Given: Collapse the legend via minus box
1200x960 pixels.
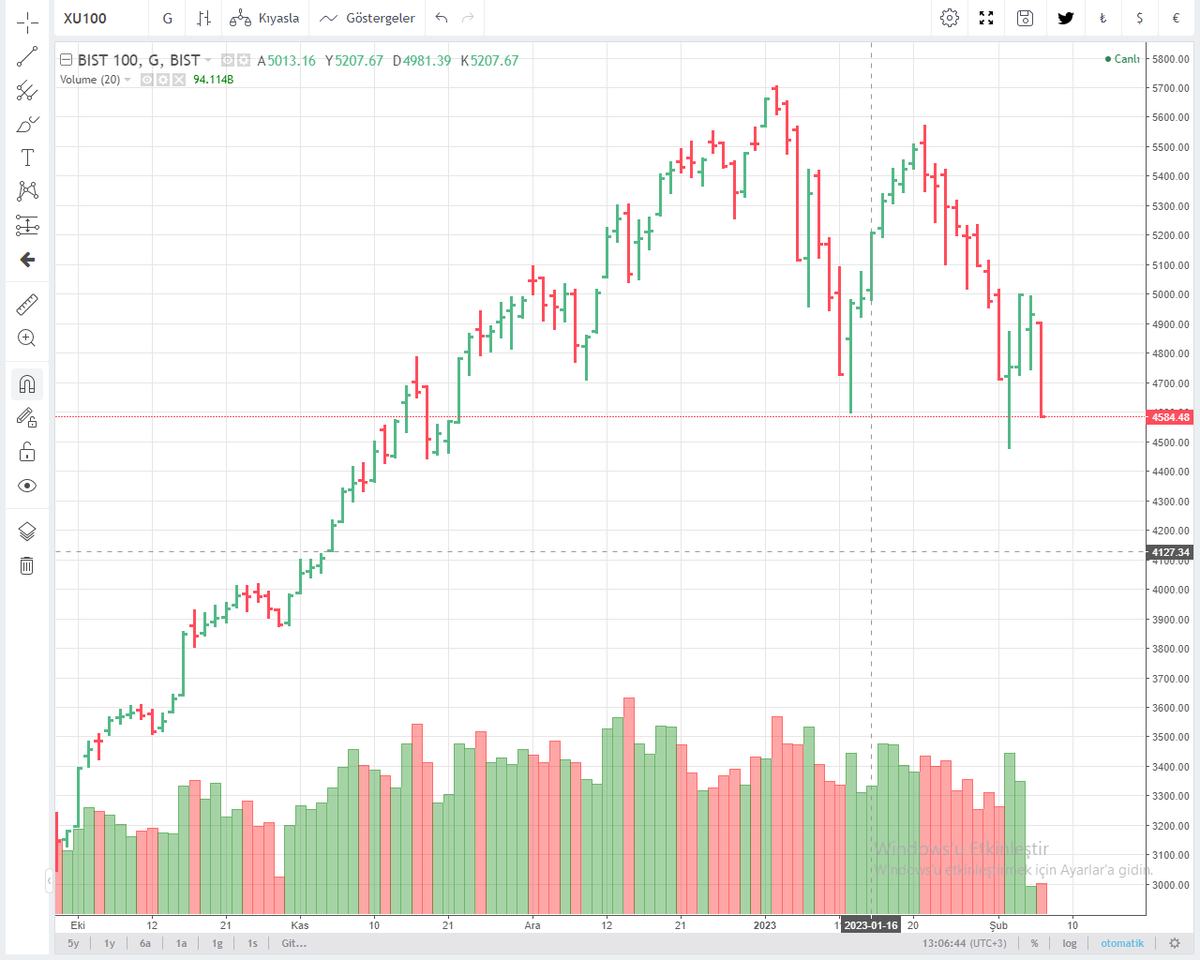Looking at the screenshot, I should 66,60.
